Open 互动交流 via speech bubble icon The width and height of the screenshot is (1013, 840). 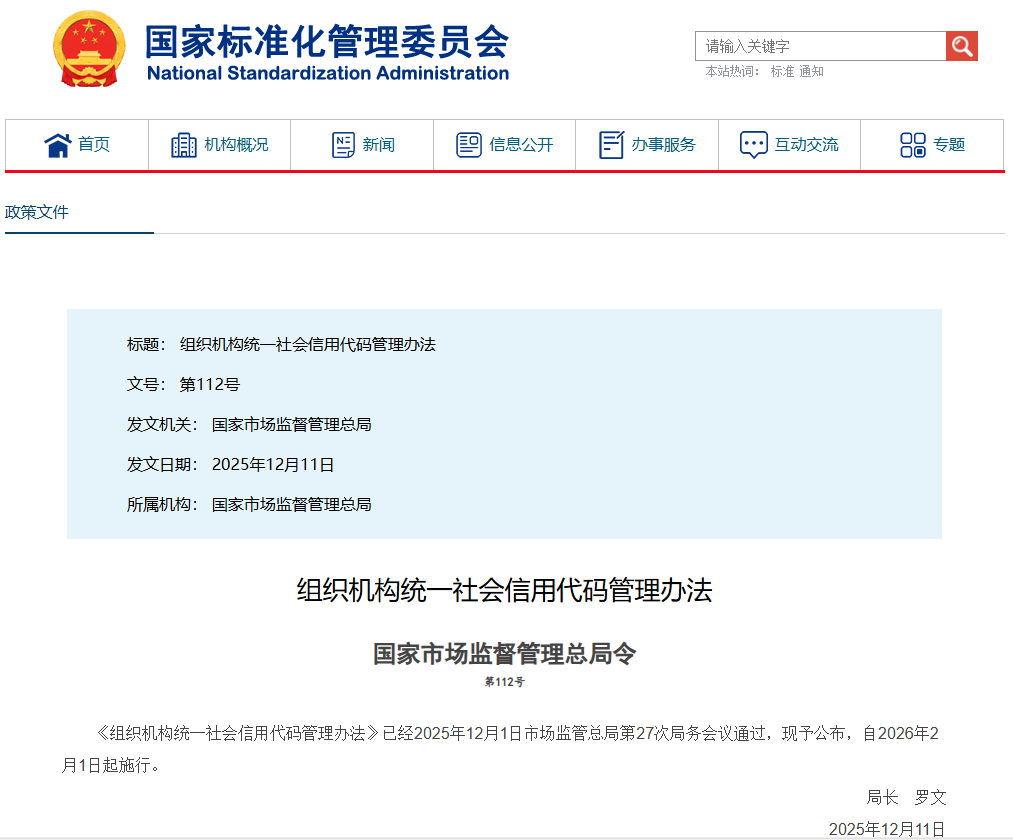tap(753, 145)
